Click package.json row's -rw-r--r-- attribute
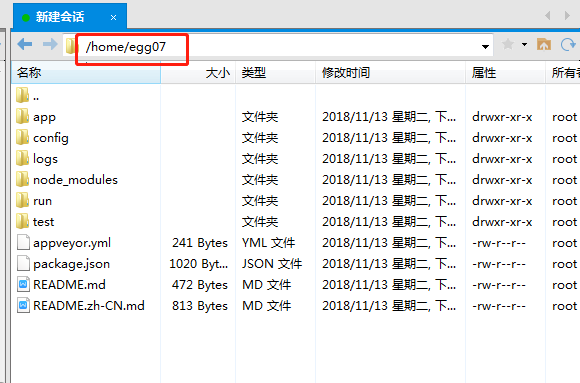 [x=499, y=264]
